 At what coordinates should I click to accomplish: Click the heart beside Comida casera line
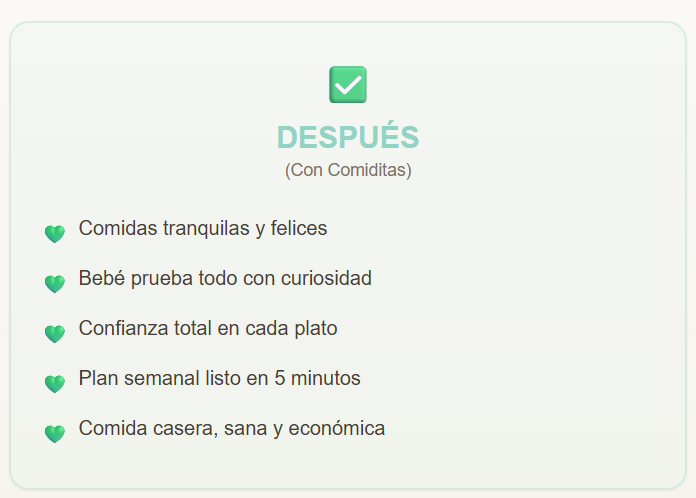click(x=55, y=433)
